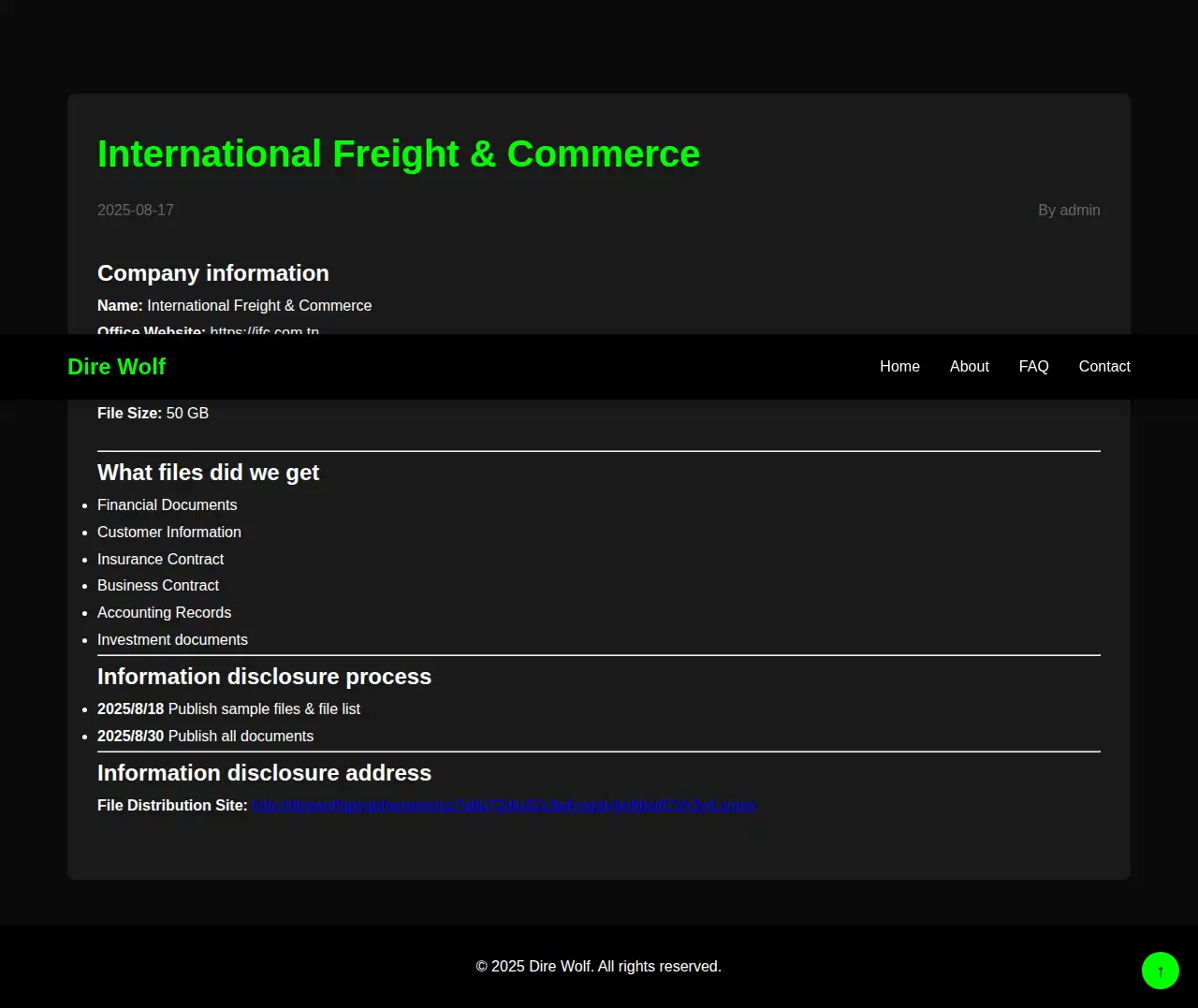Click the 2025-08-17 post date
1198x1008 pixels.
pyautogui.click(x=136, y=211)
